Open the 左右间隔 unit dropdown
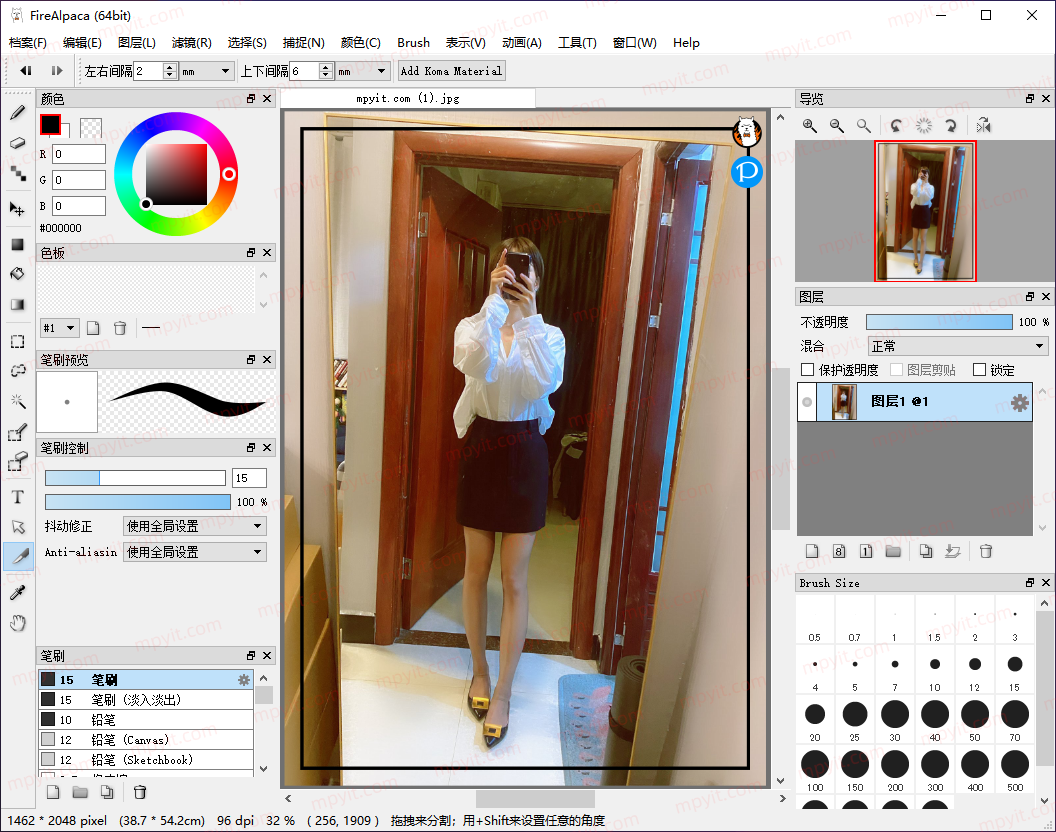 (207, 71)
